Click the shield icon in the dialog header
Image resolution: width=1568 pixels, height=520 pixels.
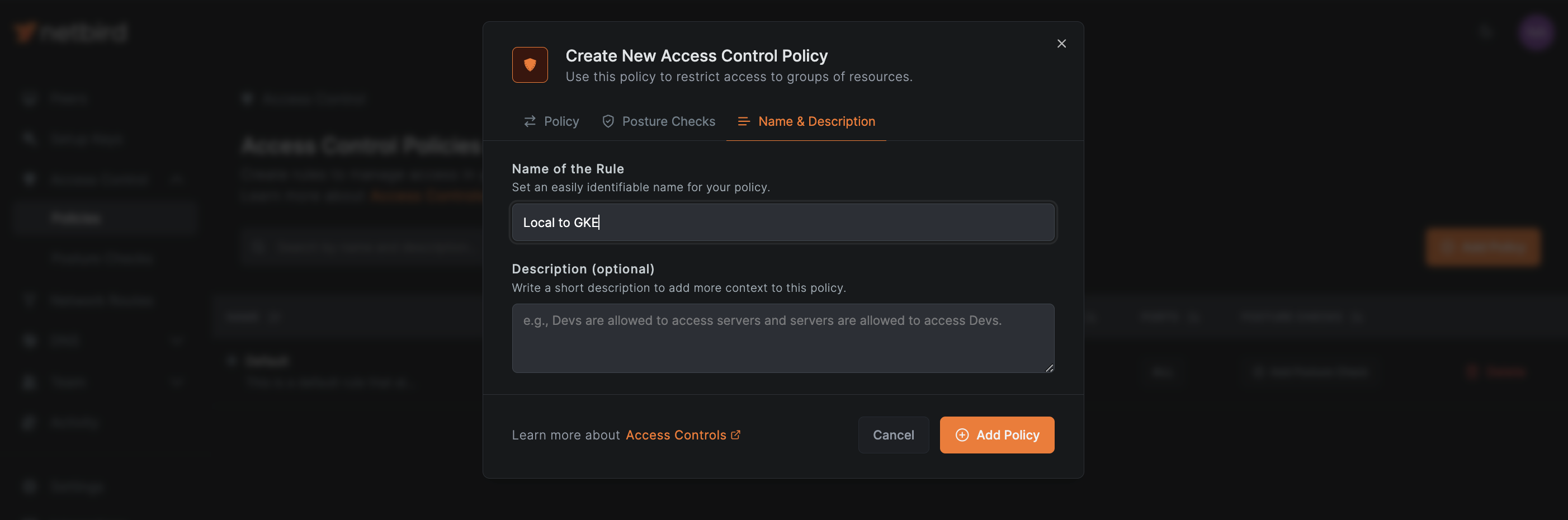point(530,64)
